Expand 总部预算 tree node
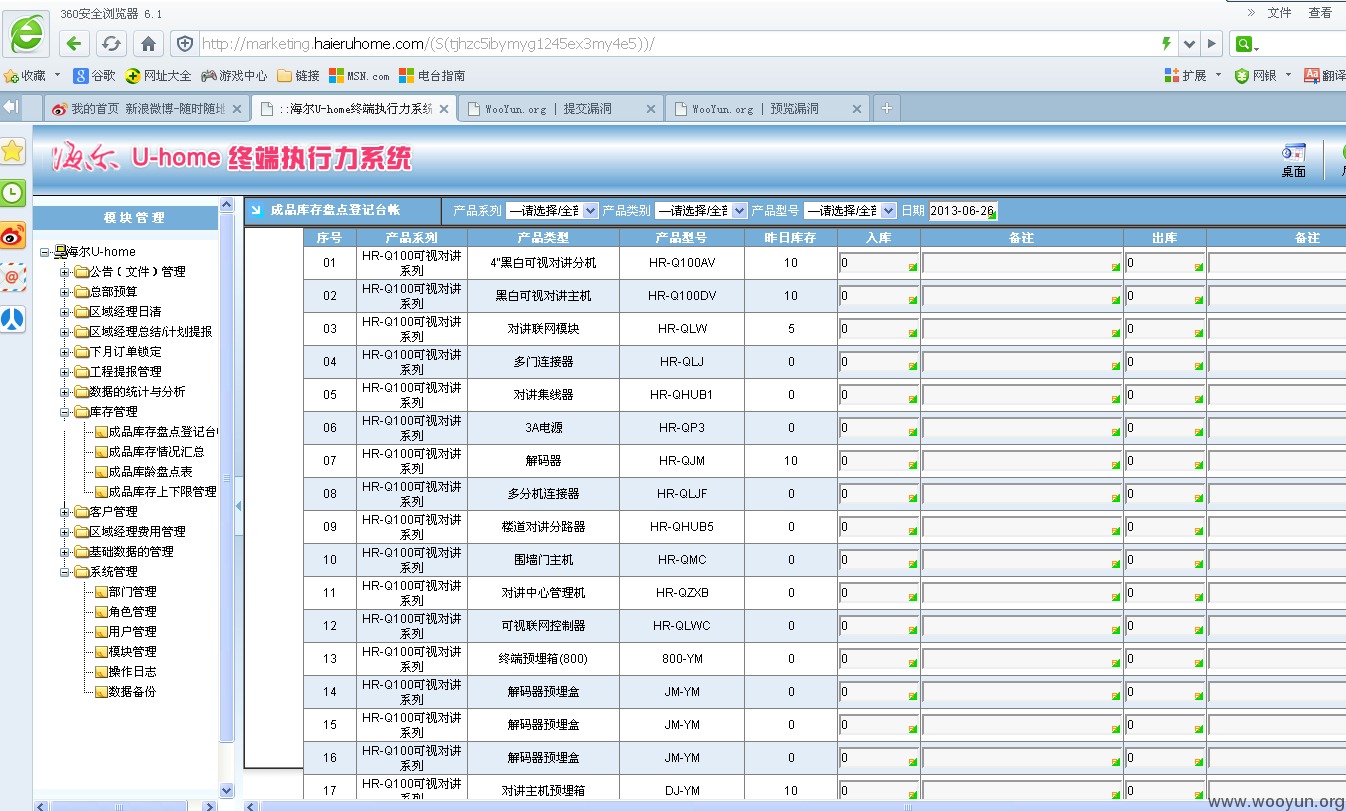This screenshot has height=811, width=1346. point(65,292)
